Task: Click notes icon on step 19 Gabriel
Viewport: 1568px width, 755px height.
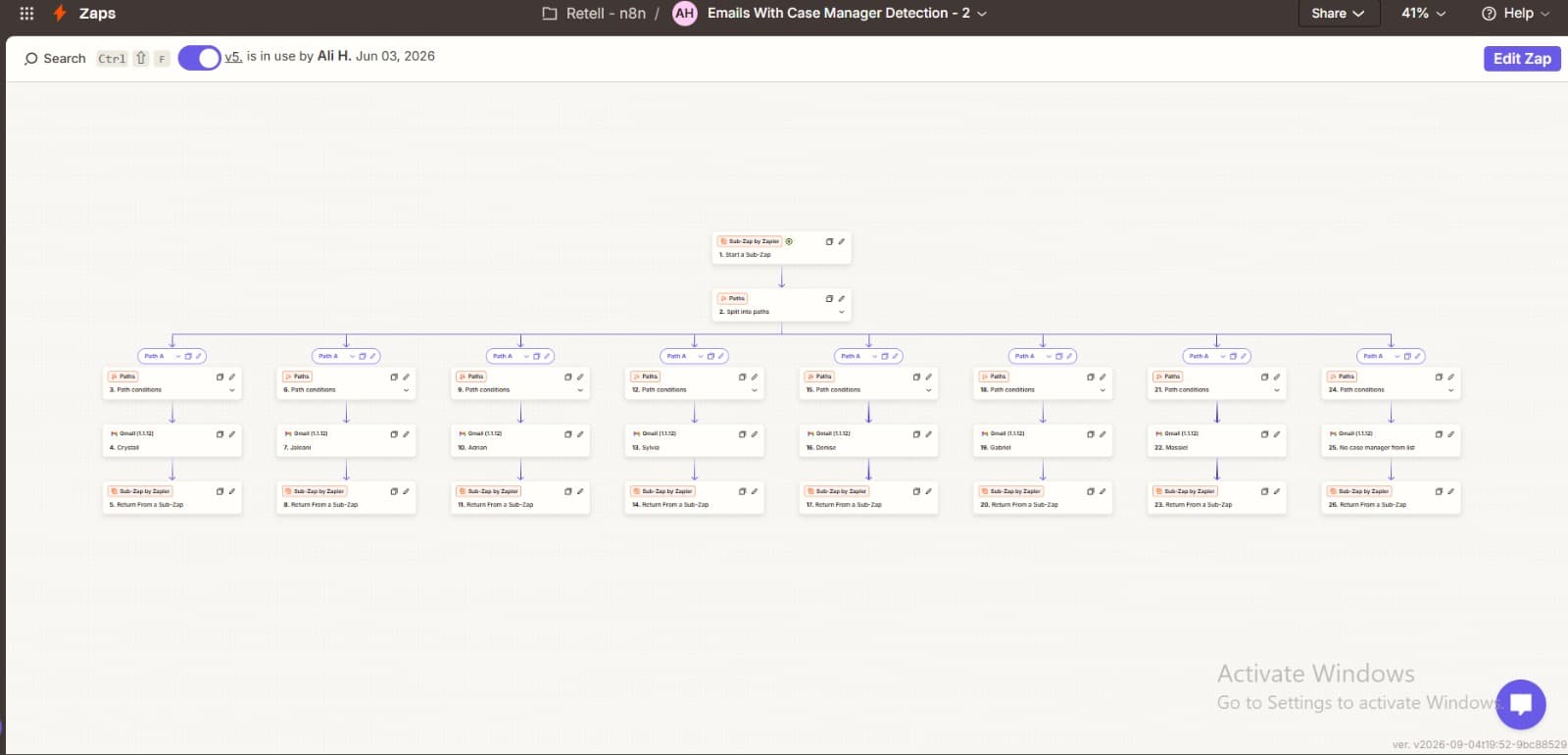Action: [x=1091, y=433]
